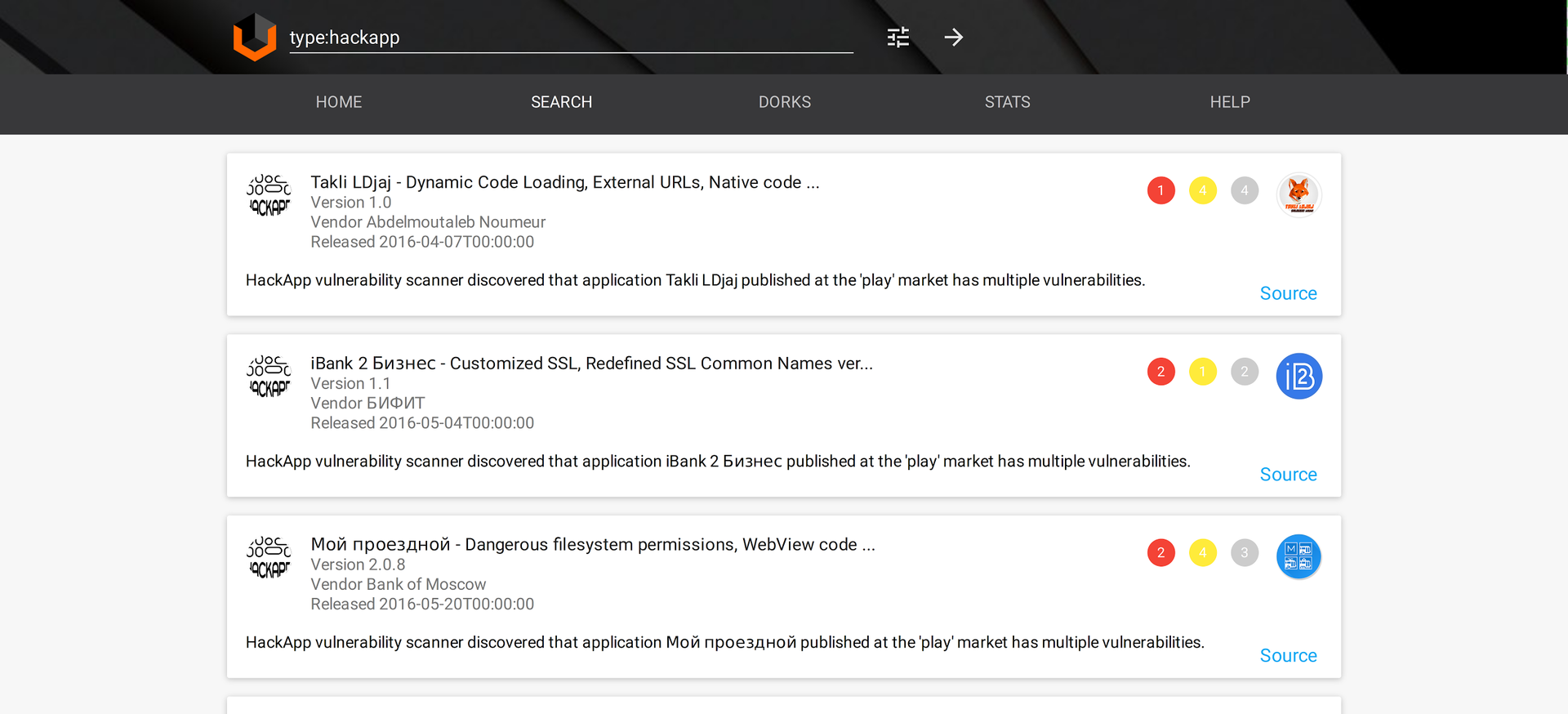Go to the HOME tab
Viewport: 1568px width, 714px height.
[339, 102]
